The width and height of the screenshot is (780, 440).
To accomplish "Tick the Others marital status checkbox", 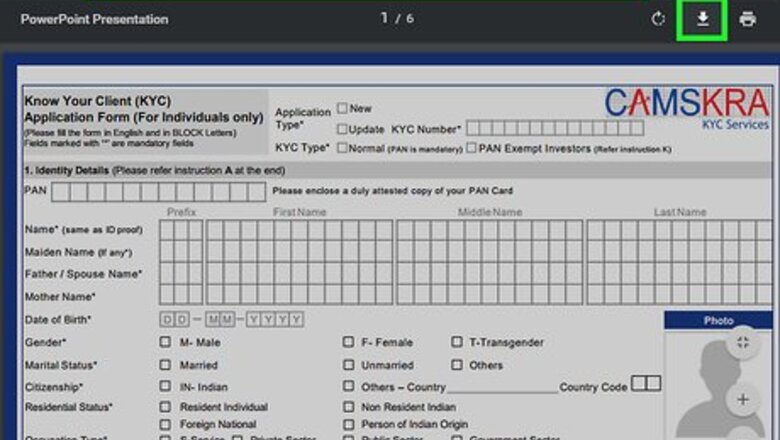I will (x=456, y=364).
